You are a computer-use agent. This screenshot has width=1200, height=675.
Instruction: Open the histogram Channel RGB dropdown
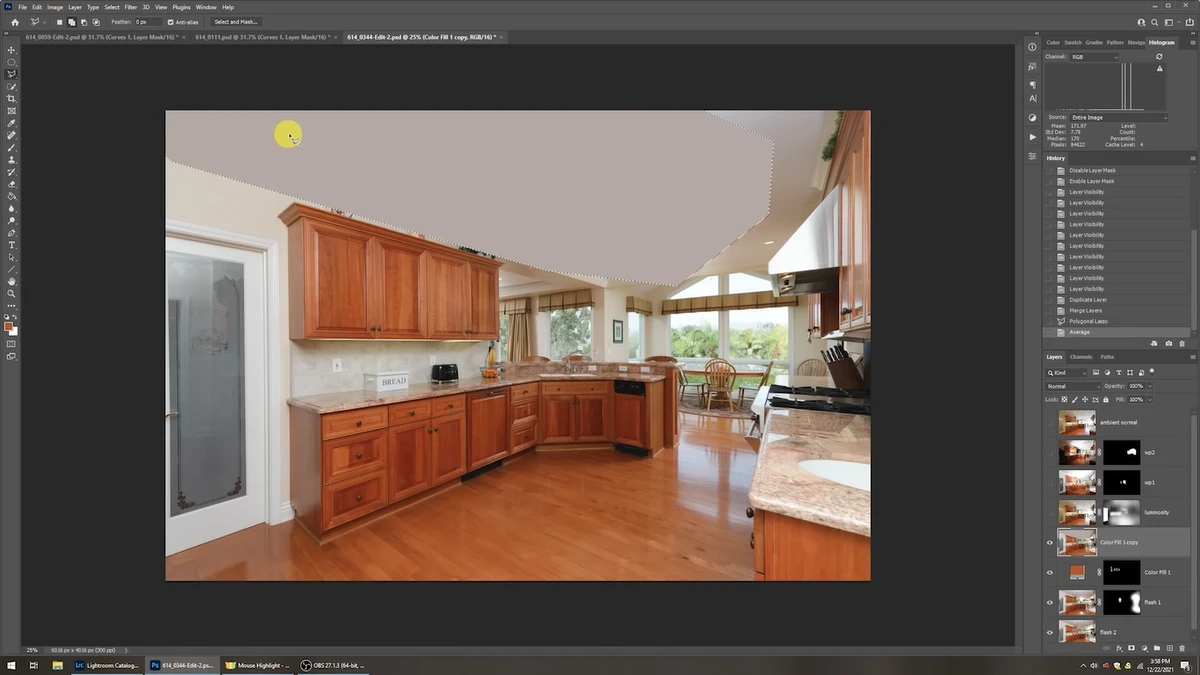tap(1094, 57)
